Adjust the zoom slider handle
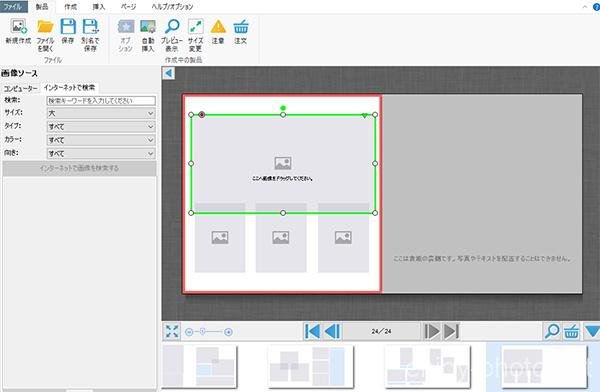 pyautogui.click(x=202, y=332)
